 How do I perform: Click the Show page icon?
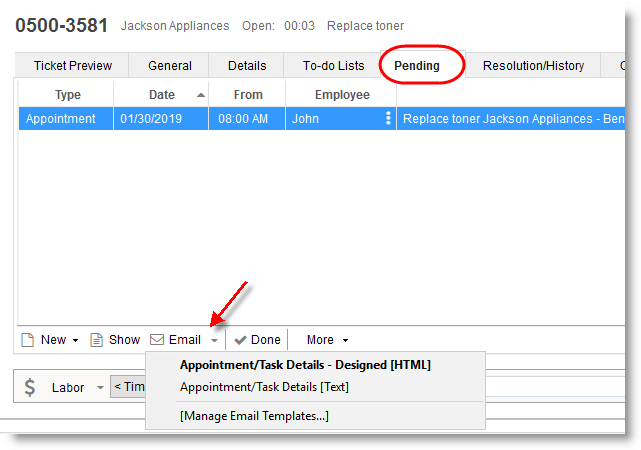[97, 340]
